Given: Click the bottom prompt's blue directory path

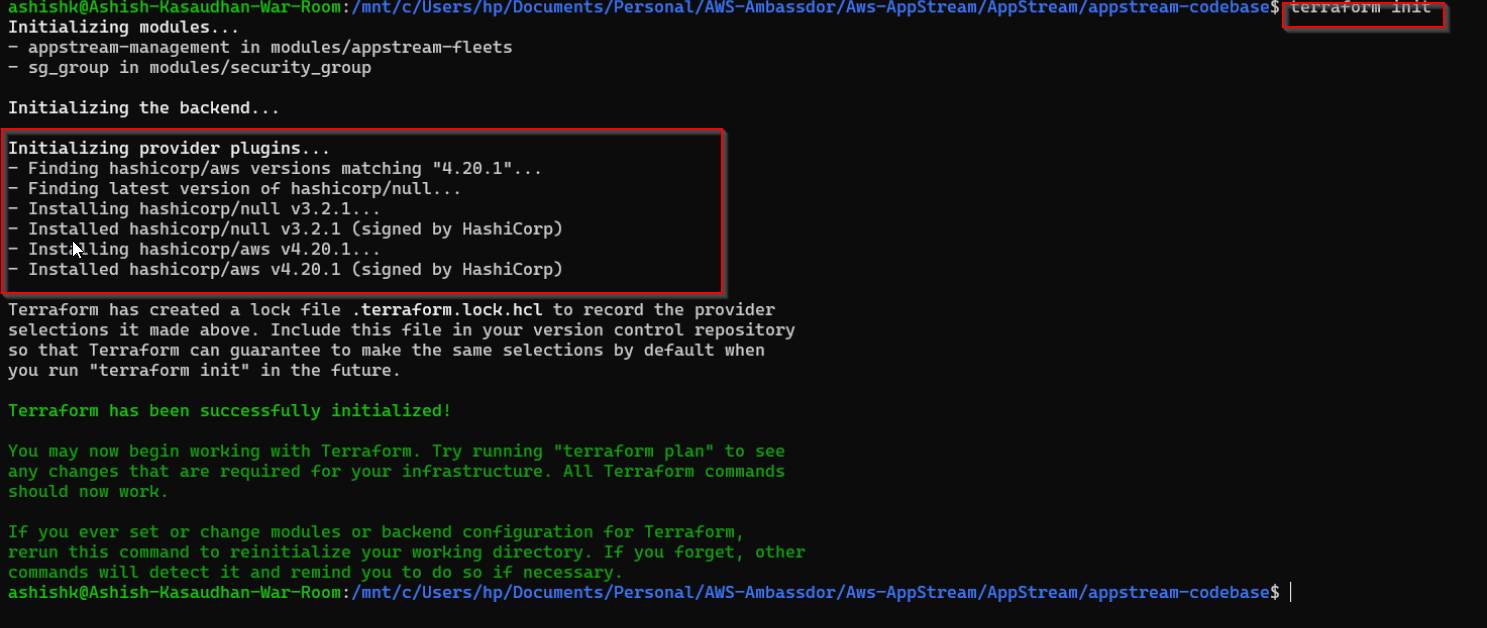Looking at the screenshot, I should click(x=810, y=592).
